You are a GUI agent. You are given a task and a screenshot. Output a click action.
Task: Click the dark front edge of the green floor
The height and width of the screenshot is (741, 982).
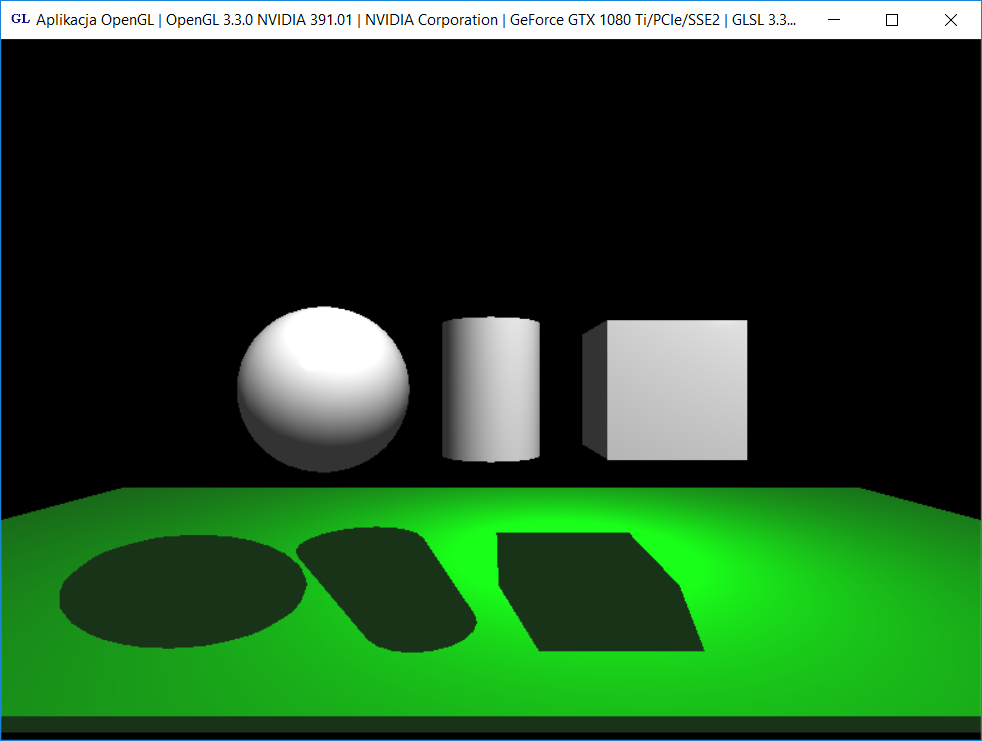click(490, 724)
